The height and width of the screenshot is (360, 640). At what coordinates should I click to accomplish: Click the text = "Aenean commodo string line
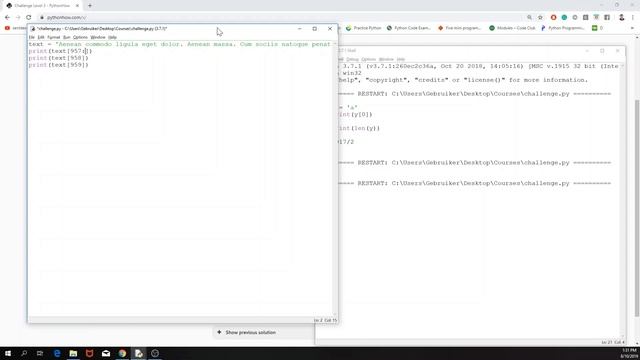pos(180,44)
